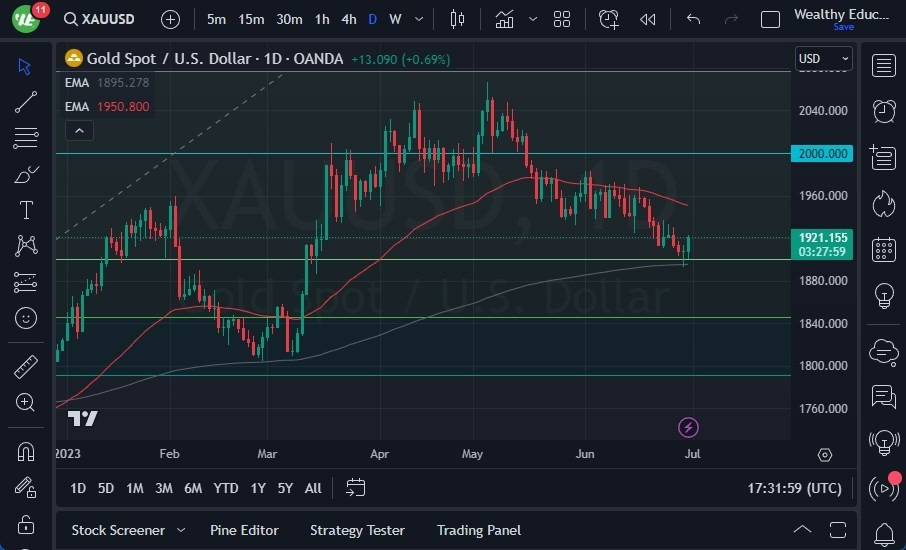Image resolution: width=906 pixels, height=550 pixels.
Task: Activate the zoom in tool
Action: coord(25,402)
